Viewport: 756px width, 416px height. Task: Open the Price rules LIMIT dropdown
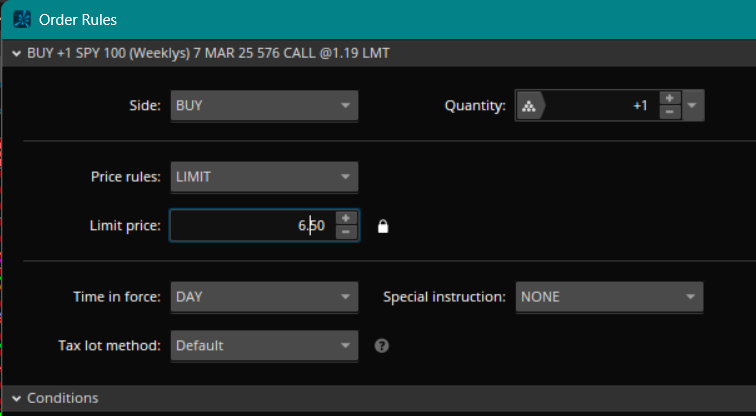pos(264,177)
